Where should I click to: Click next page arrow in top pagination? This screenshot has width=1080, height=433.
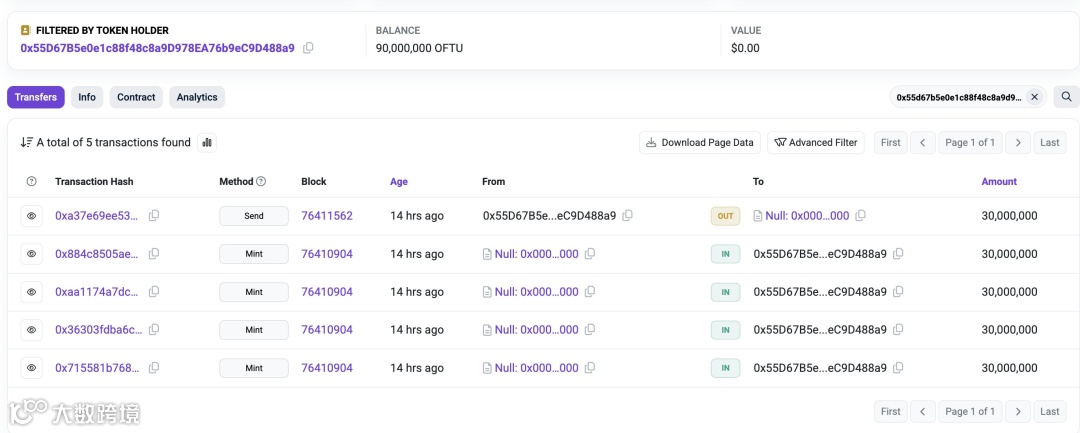(x=1018, y=142)
